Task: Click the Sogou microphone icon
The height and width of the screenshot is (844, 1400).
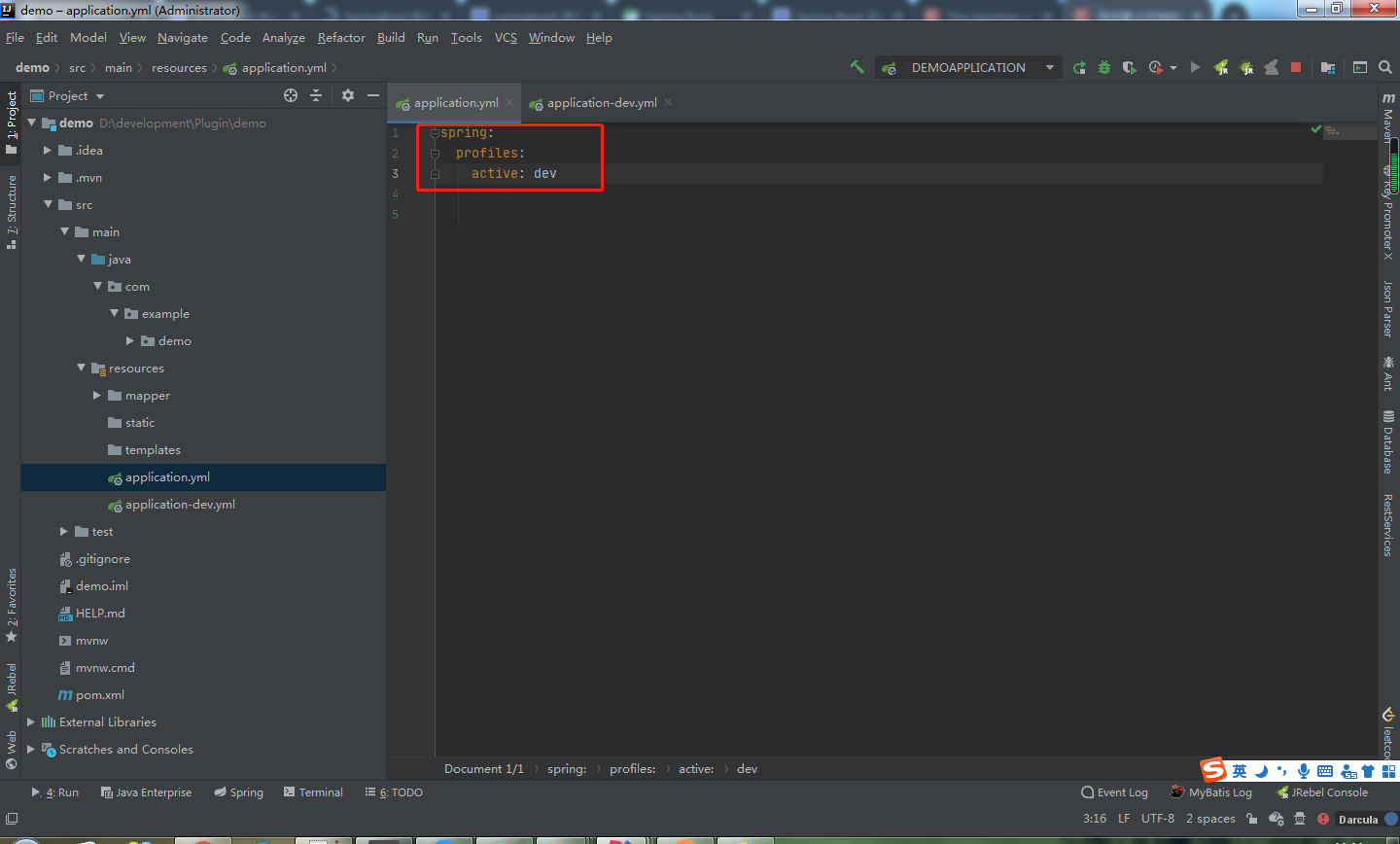Action: click(x=1304, y=771)
